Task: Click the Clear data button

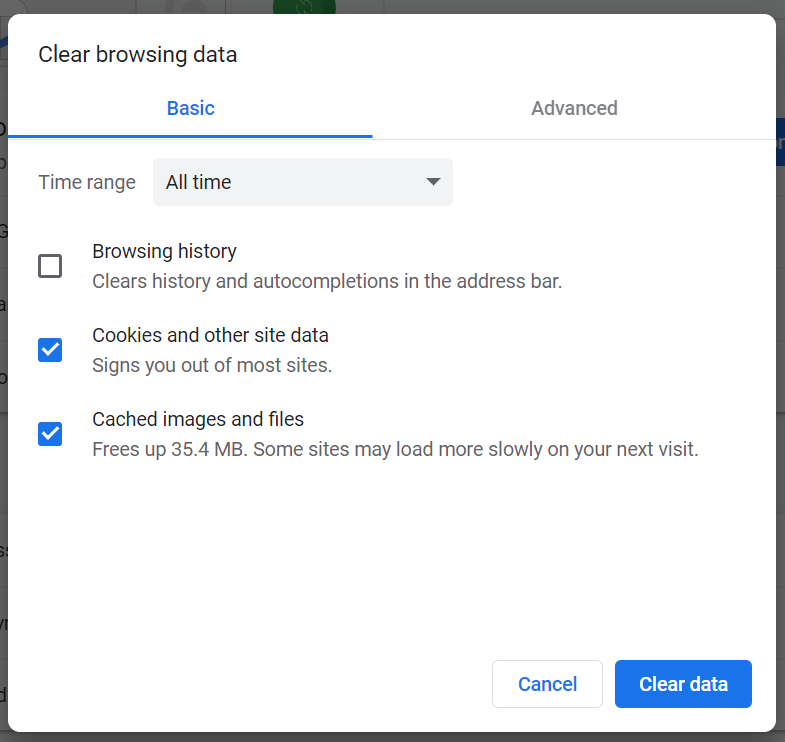Action: 683,684
